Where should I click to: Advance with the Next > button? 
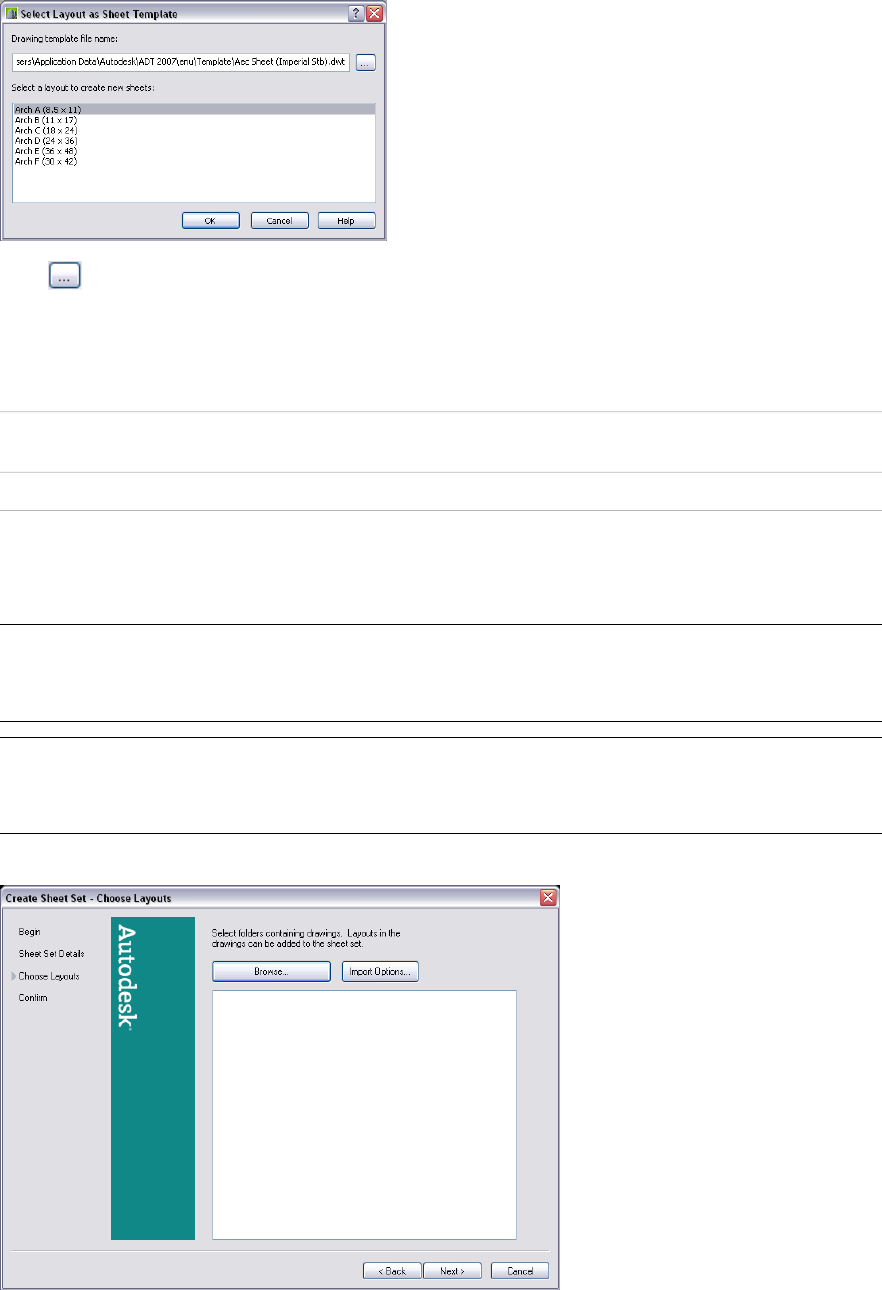[x=452, y=1271]
